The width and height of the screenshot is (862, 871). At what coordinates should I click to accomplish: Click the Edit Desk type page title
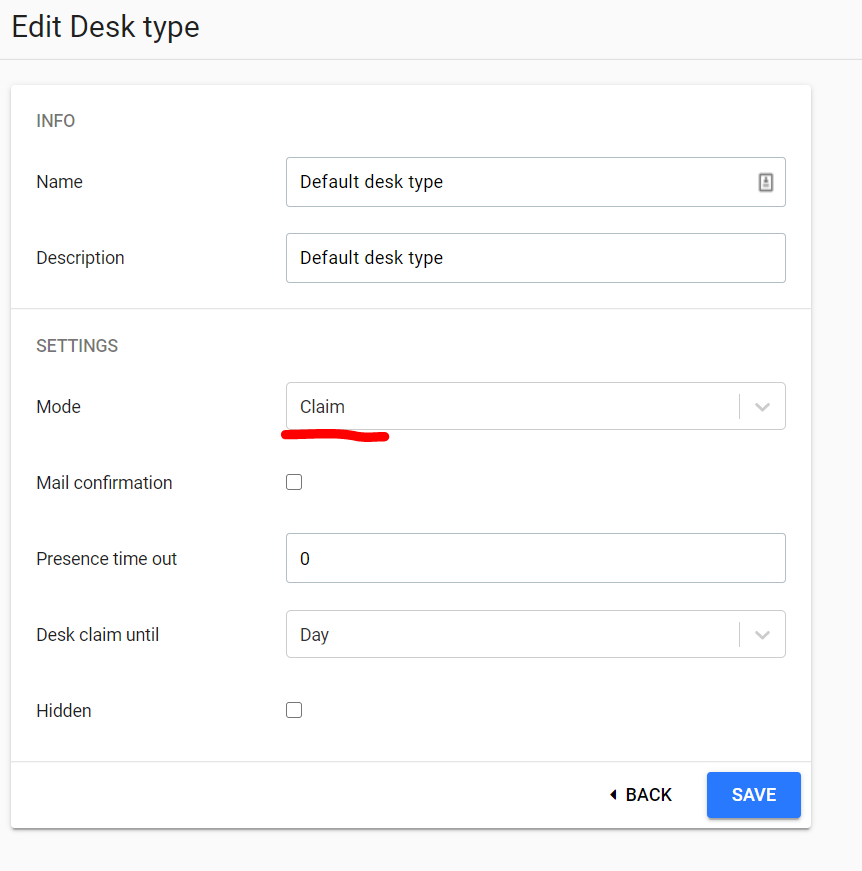[106, 27]
